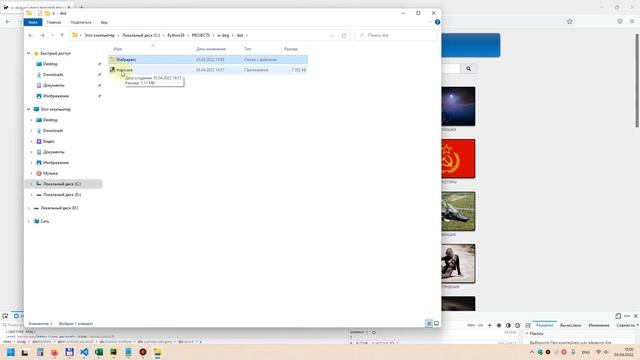Expand Desktop under Этот компьютер
This screenshot has width=640, height=360.
pos(31,120)
